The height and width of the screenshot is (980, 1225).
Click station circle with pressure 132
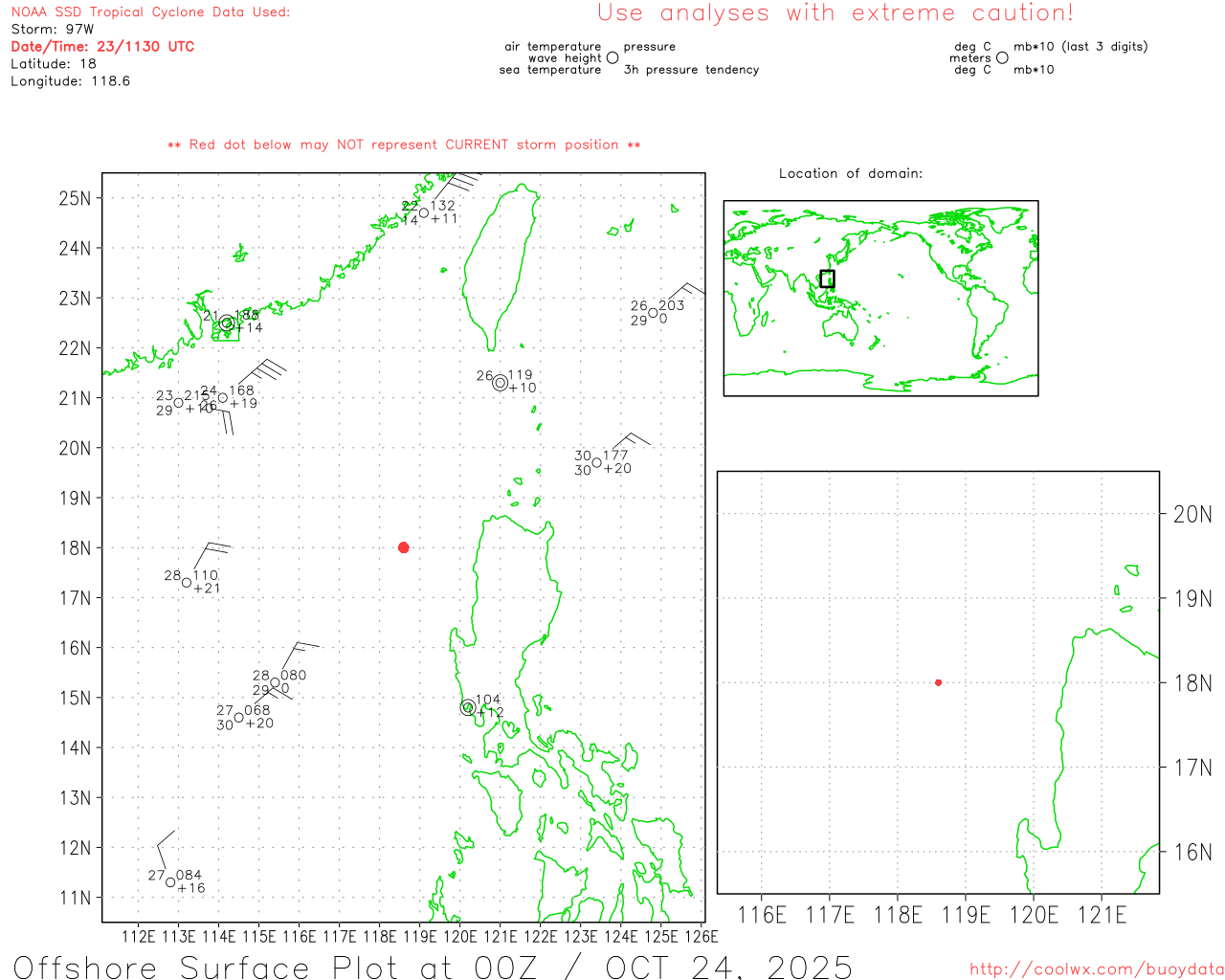(x=424, y=212)
